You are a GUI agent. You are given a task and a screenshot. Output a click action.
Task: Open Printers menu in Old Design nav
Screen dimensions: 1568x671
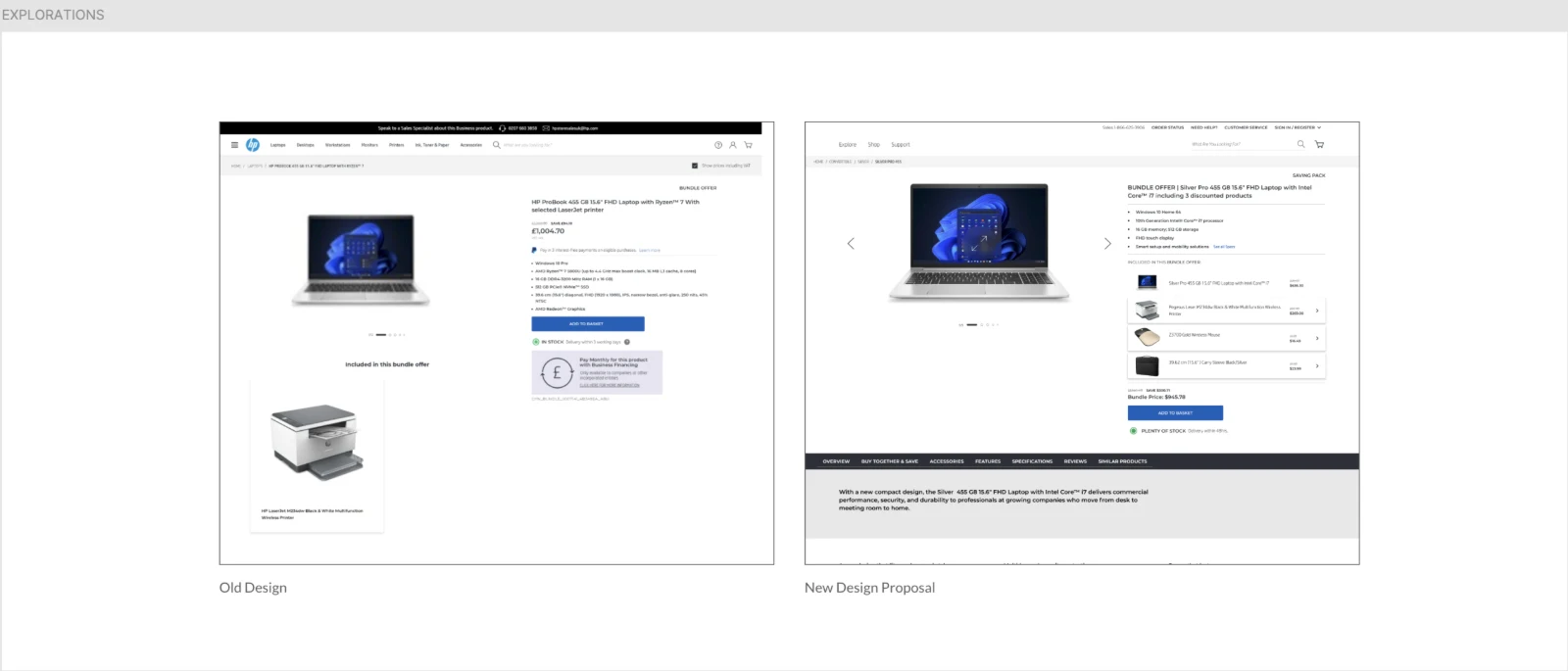(396, 145)
